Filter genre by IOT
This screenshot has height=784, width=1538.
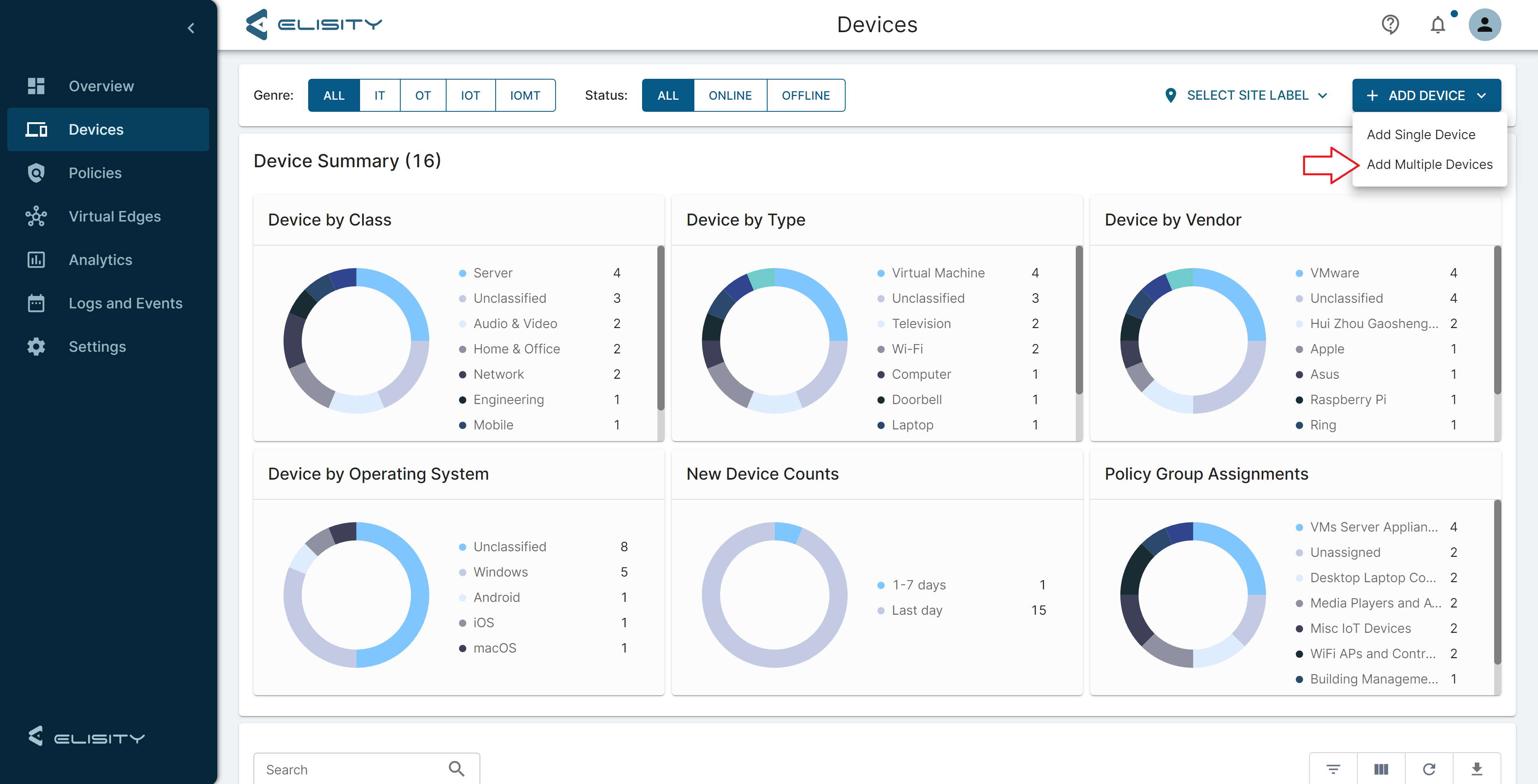pyautogui.click(x=470, y=95)
